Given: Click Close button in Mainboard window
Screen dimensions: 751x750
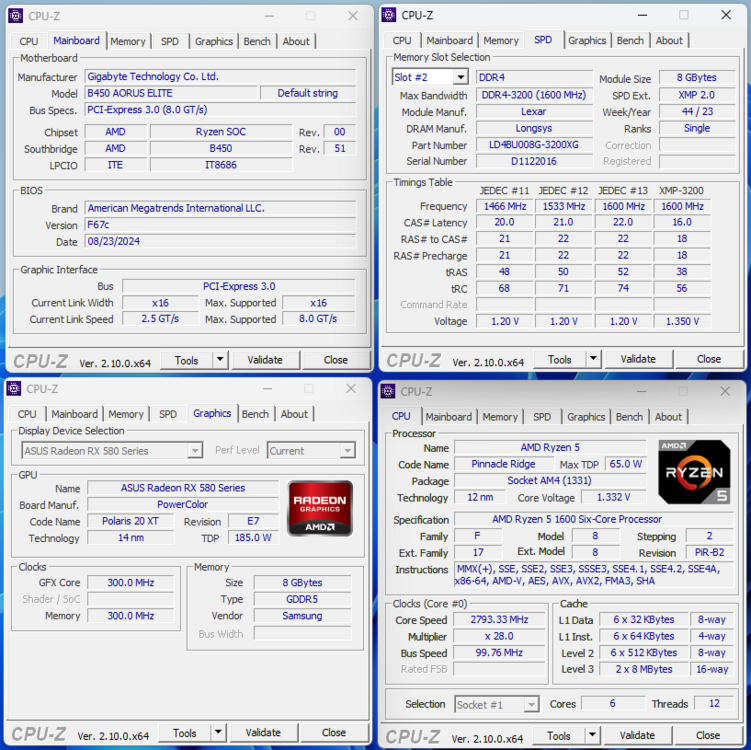Looking at the screenshot, I should (x=336, y=360).
